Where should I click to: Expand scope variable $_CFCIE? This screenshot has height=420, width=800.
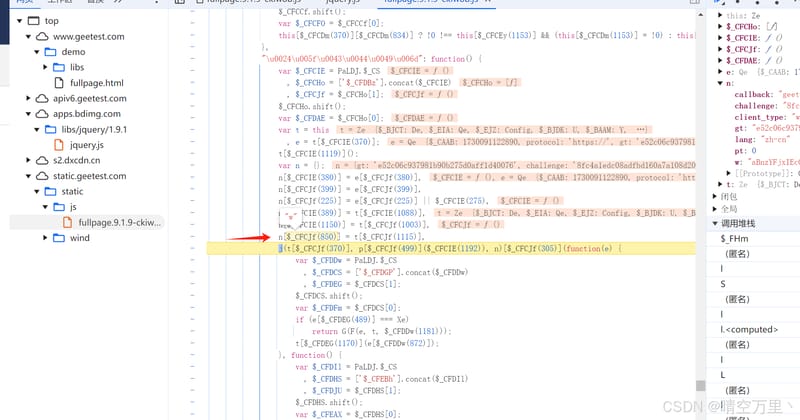(720, 38)
